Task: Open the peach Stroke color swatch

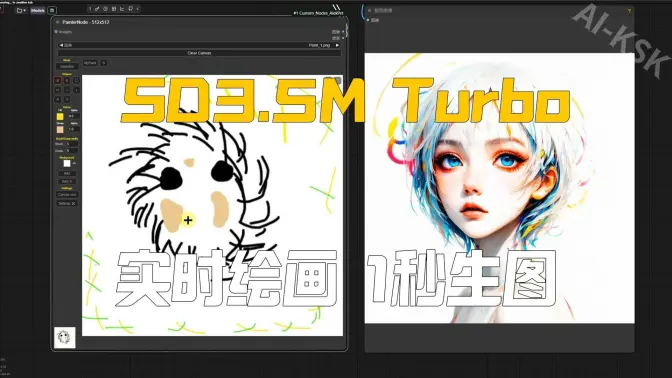Action: (x=60, y=129)
